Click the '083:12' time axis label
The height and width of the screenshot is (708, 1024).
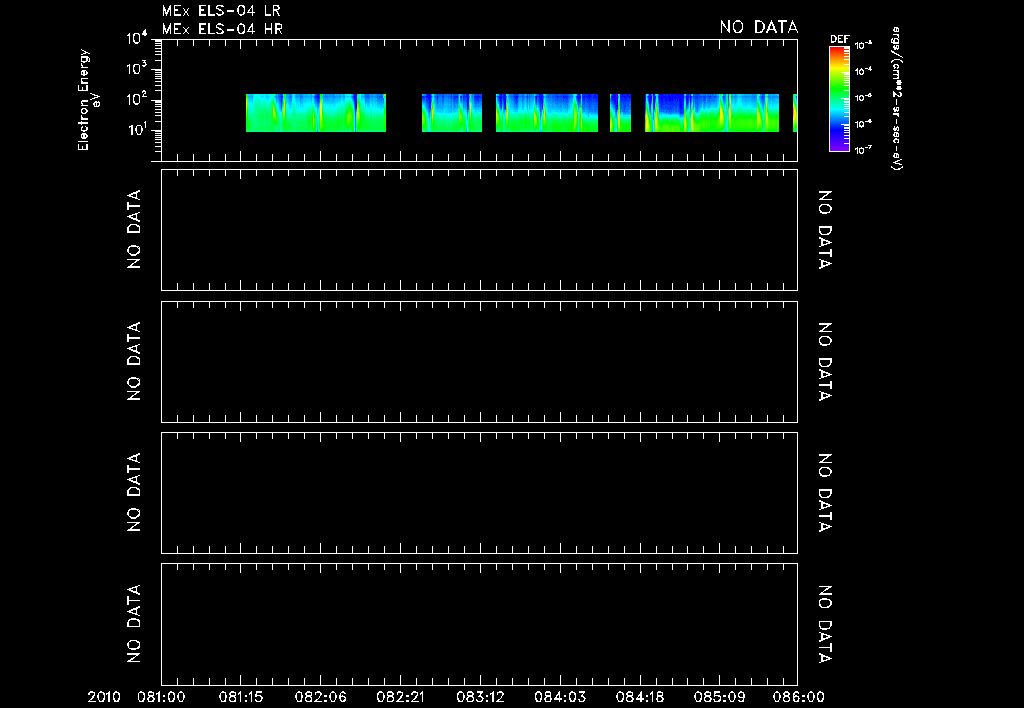(x=480, y=698)
